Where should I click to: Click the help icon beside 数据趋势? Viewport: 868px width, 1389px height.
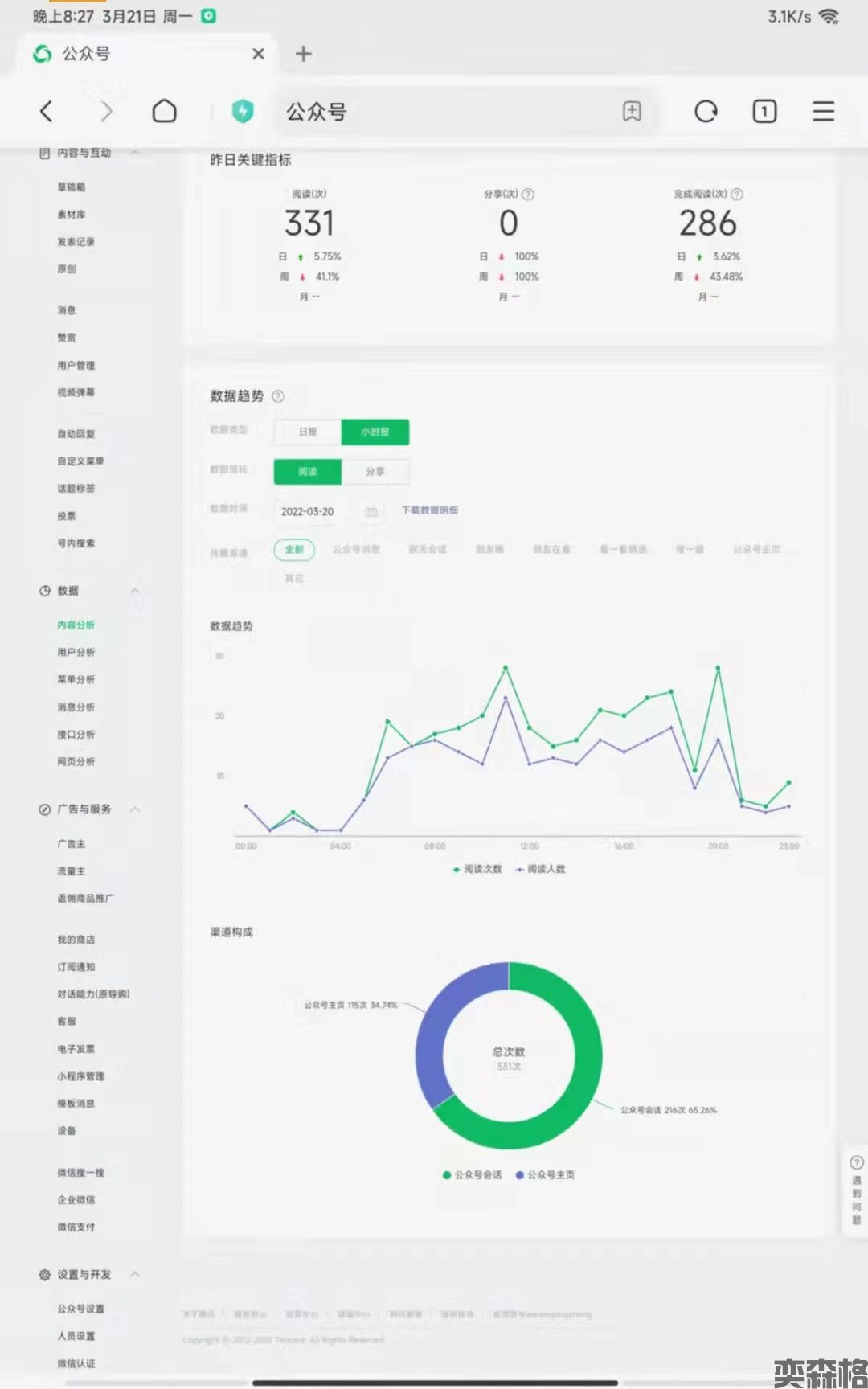click(x=278, y=396)
